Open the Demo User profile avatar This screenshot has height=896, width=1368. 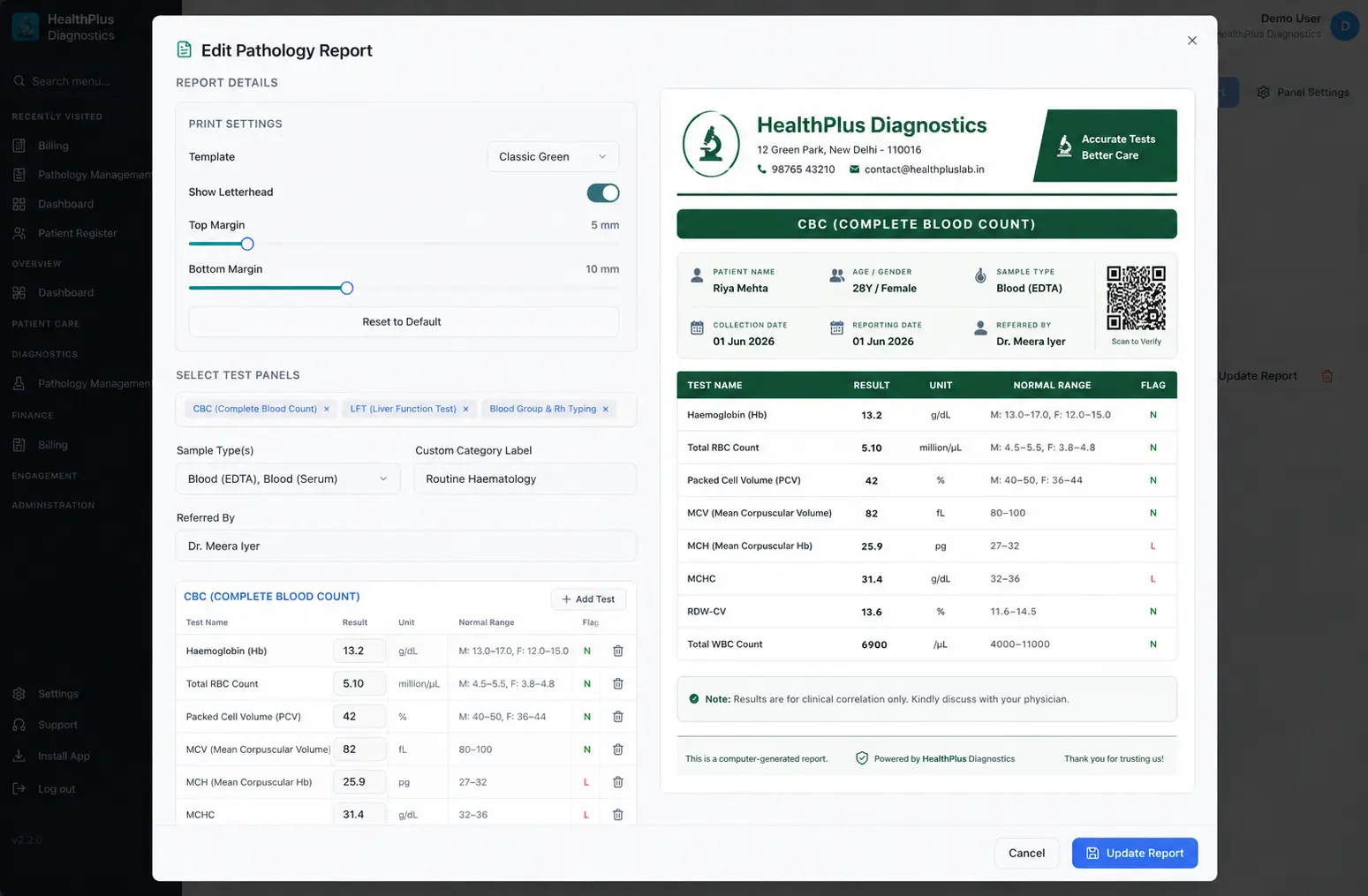(x=1344, y=26)
